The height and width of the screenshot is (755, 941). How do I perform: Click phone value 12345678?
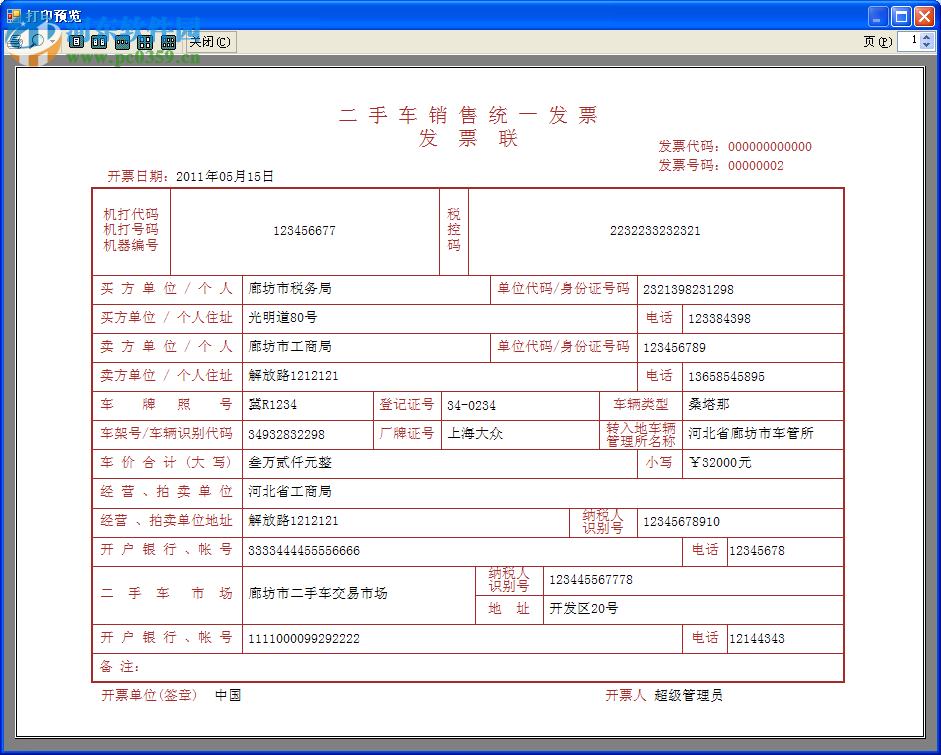[x=756, y=550]
